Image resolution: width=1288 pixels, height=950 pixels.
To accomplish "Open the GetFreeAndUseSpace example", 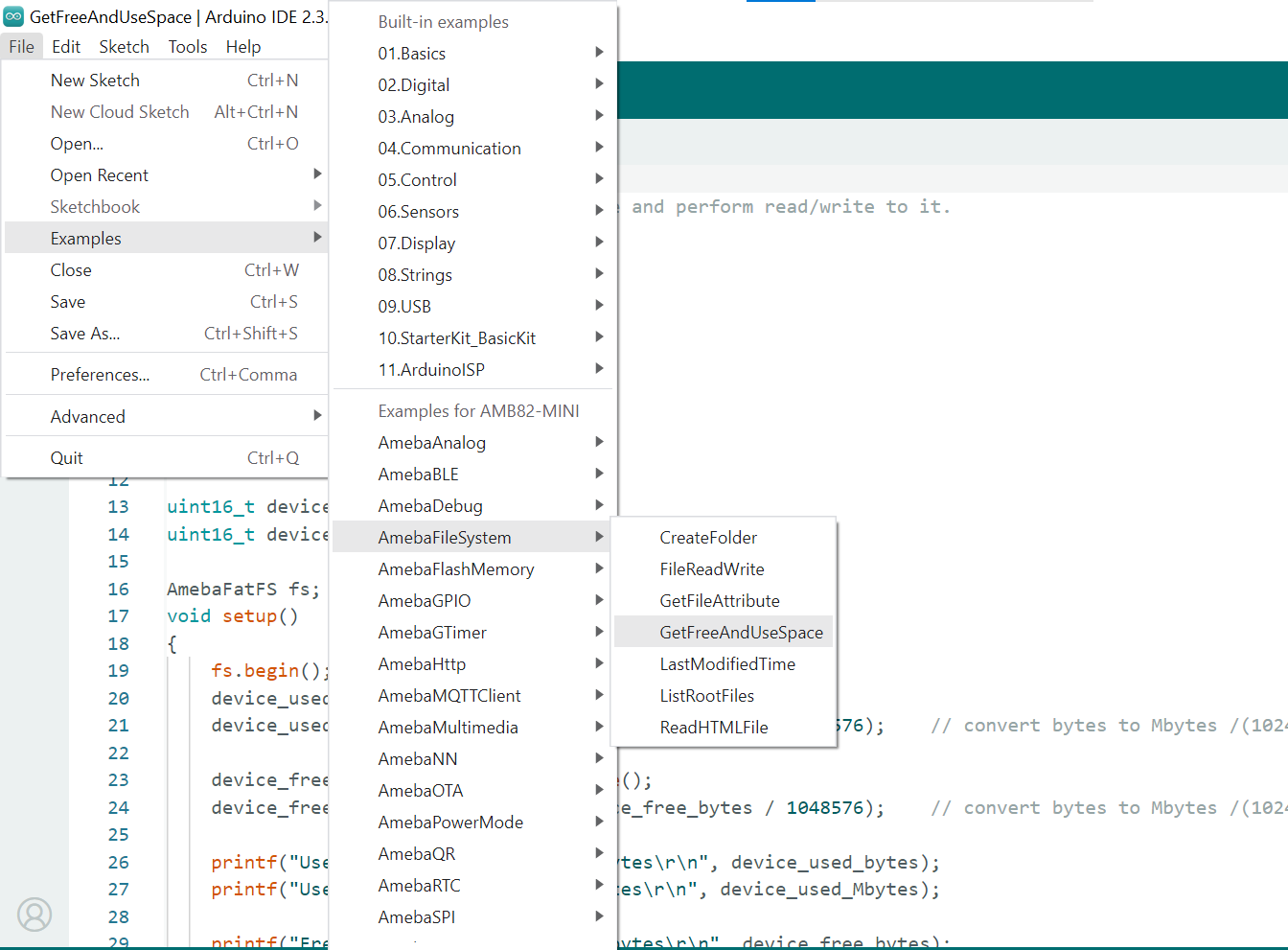I will pyautogui.click(x=741, y=633).
